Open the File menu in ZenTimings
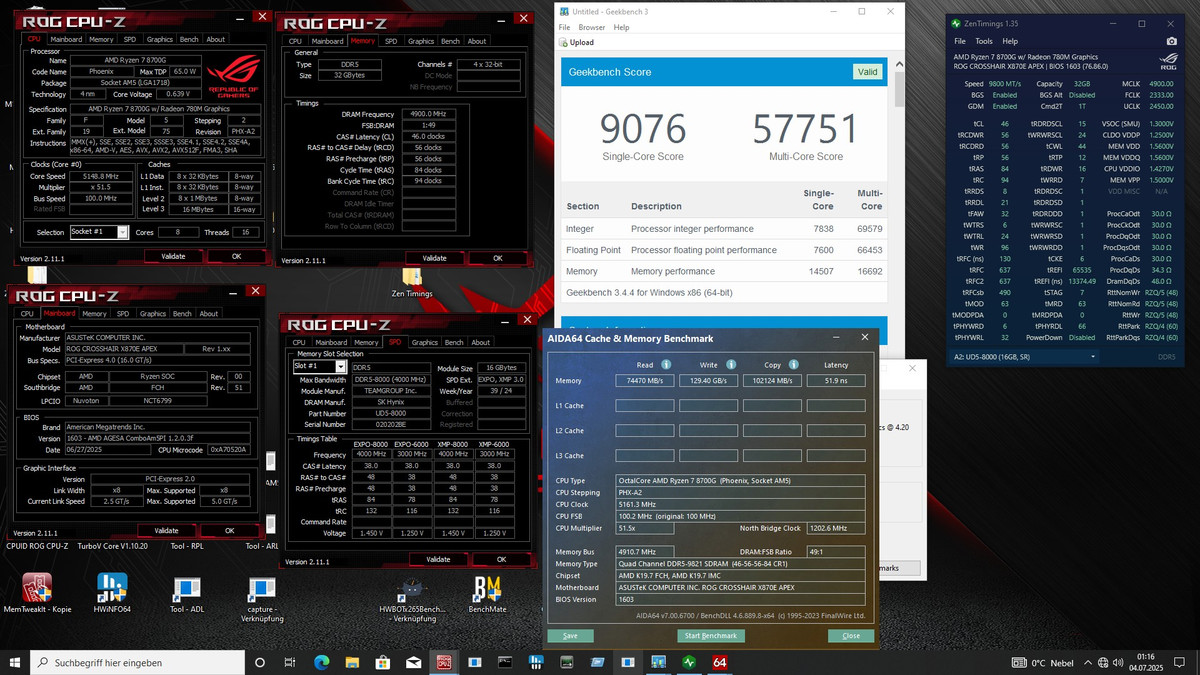Viewport: 1200px width, 675px height. (x=960, y=41)
